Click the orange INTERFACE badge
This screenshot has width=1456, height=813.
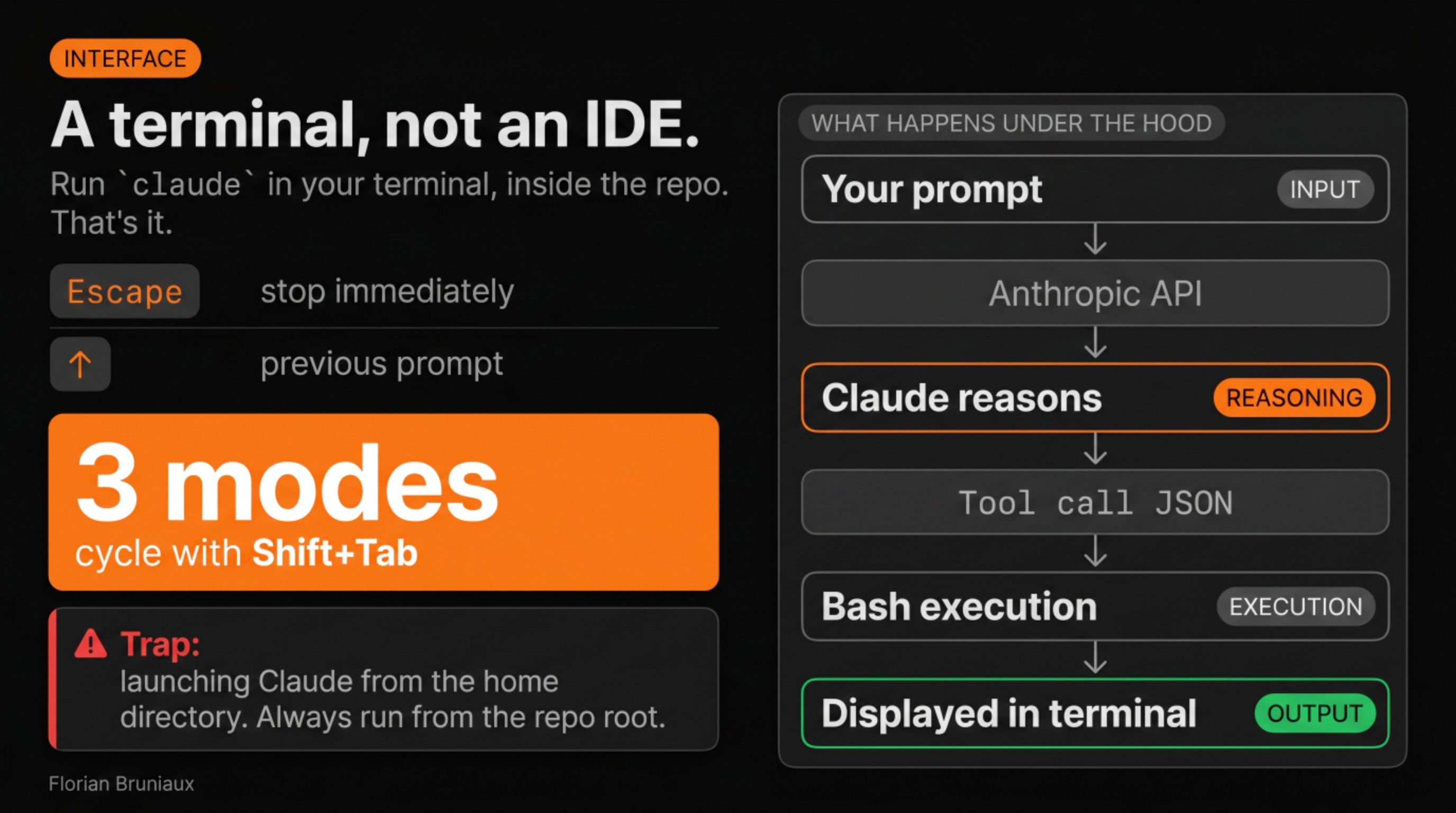[x=125, y=58]
